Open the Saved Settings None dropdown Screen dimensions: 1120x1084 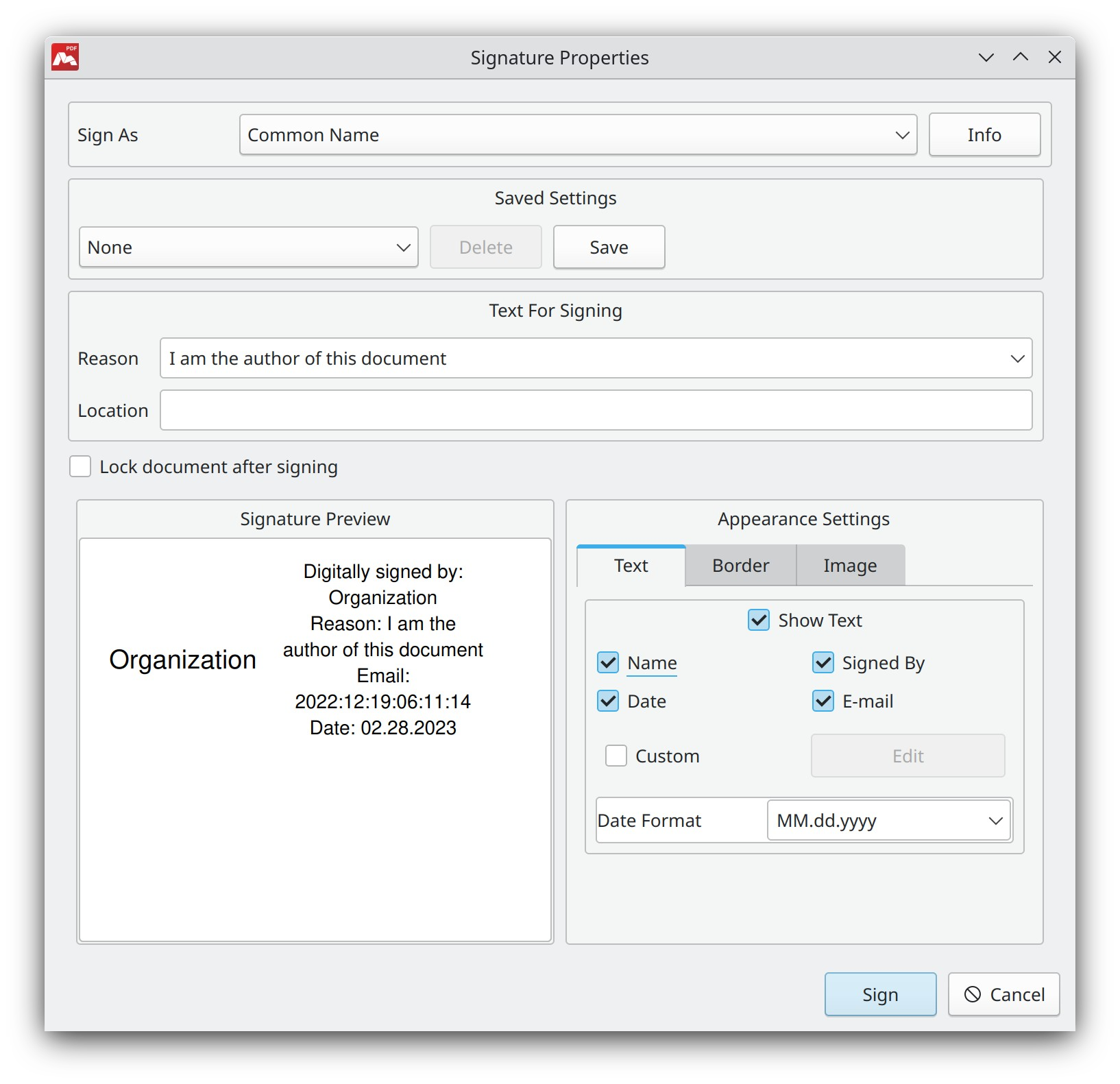point(249,247)
